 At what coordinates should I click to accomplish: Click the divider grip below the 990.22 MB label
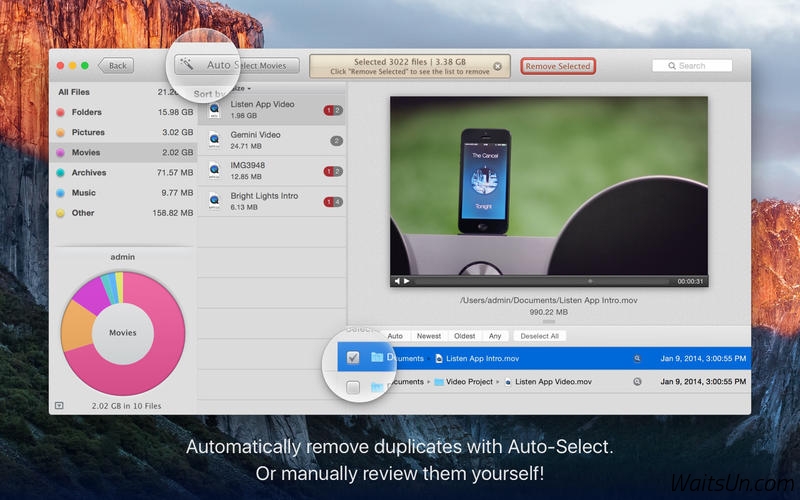click(x=549, y=322)
